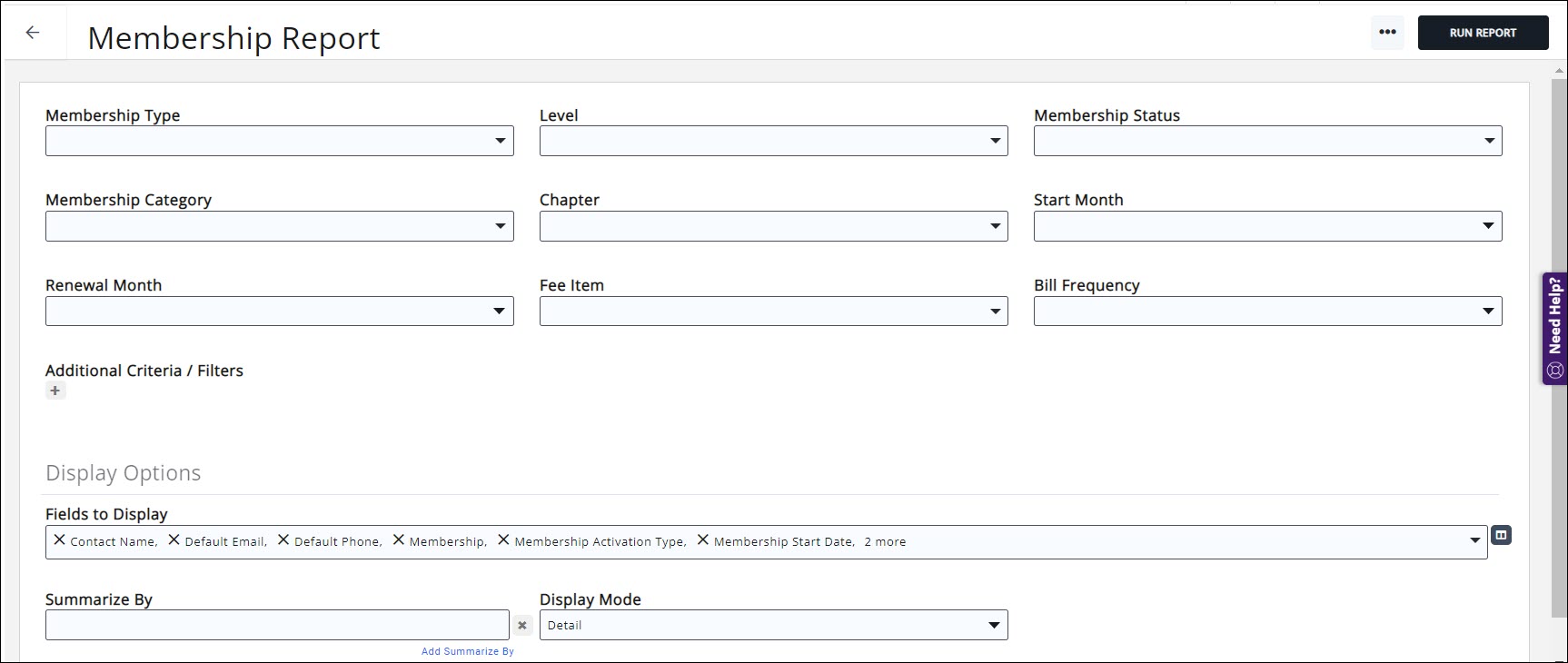The height and width of the screenshot is (663, 1568).
Task: Open the Need Help side tab
Action: (x=1554, y=328)
